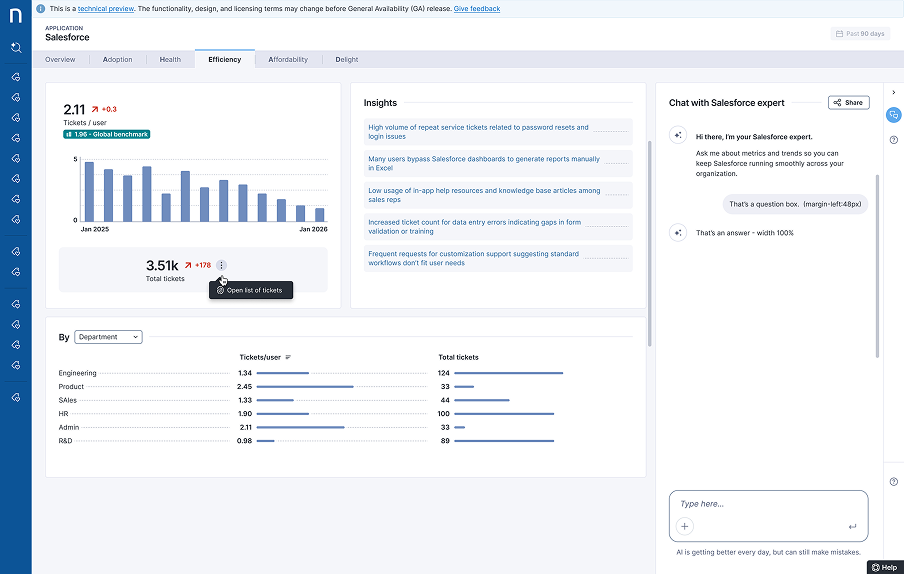
Task: Click the "Total tickets" column header
Action: [x=458, y=357]
